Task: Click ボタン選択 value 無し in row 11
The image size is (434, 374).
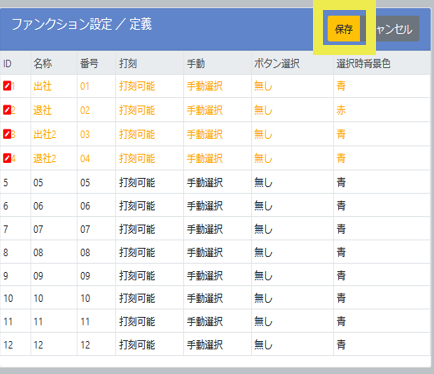Action: click(x=263, y=321)
